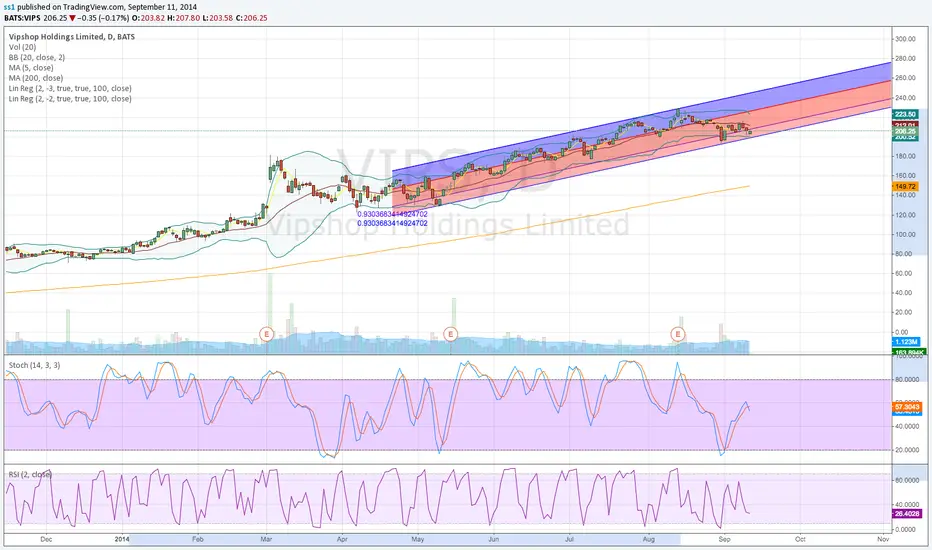Click 20.00 on the price axis

click(x=904, y=313)
